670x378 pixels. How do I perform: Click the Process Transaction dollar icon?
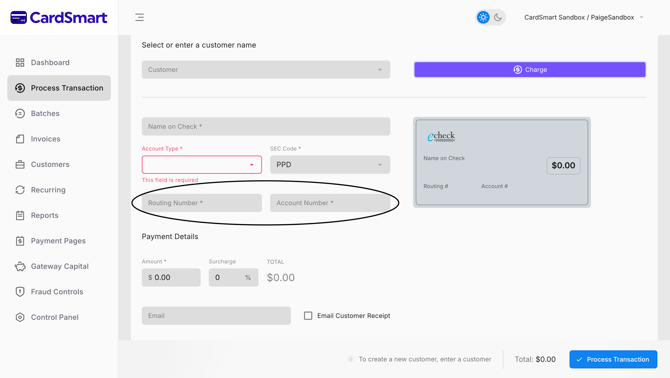[20, 88]
